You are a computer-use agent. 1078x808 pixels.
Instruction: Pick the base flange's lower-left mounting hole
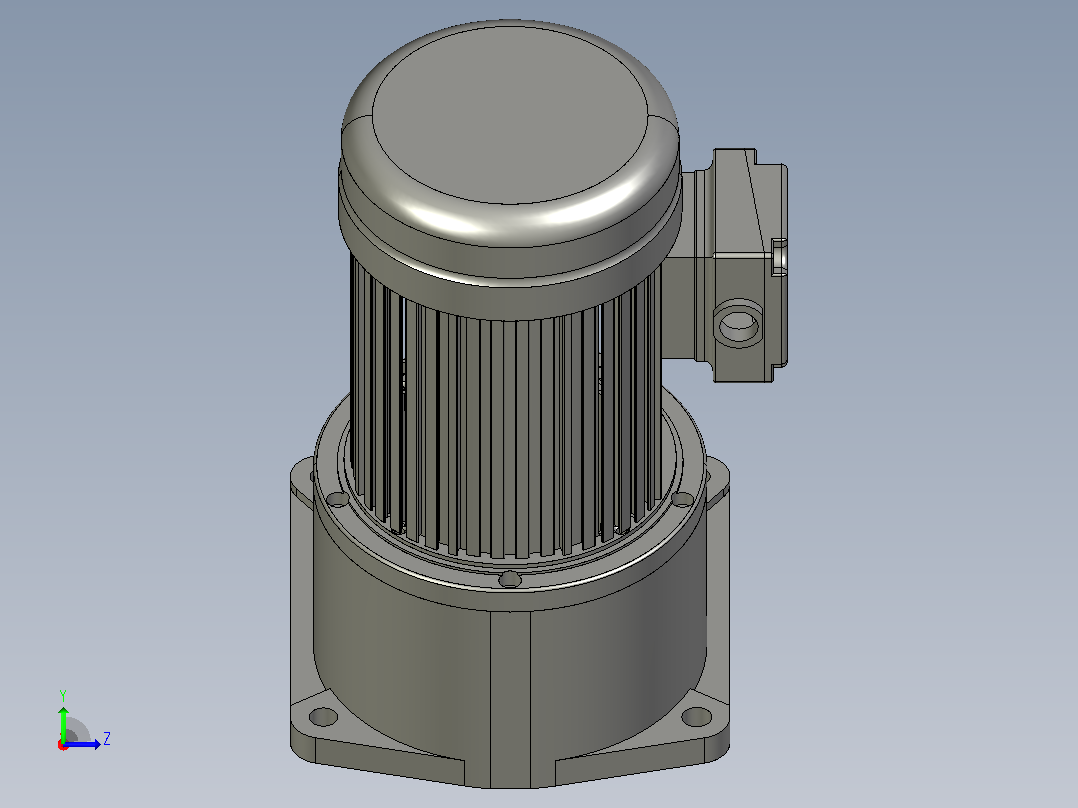coord(322,717)
